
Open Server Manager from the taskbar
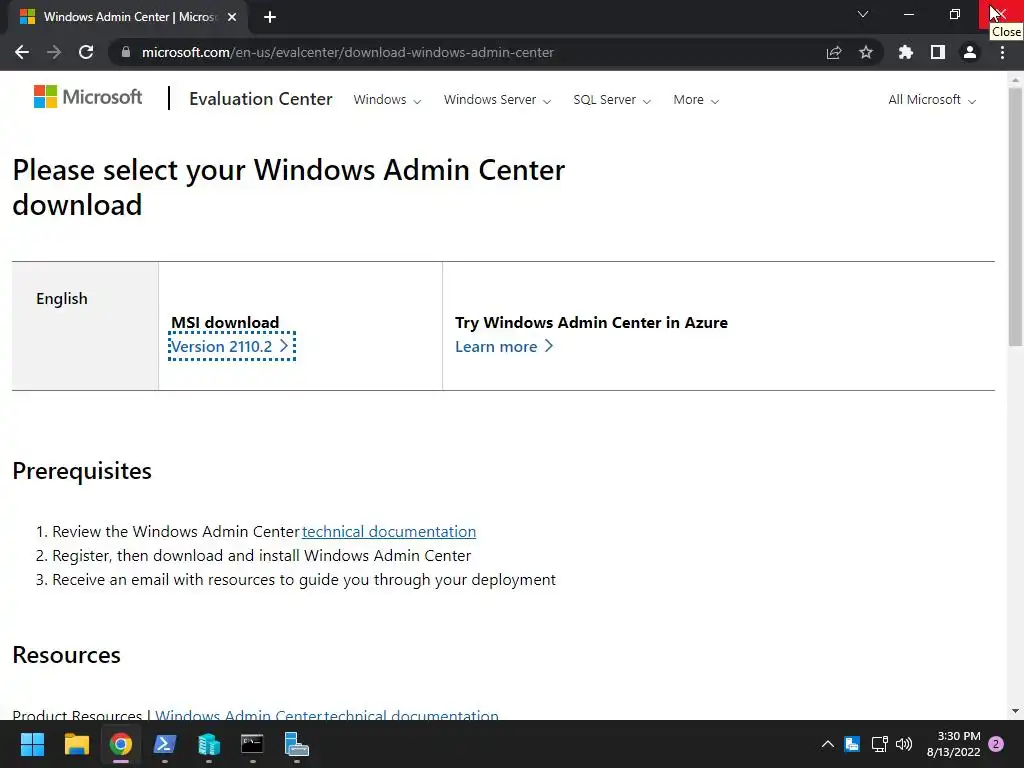click(296, 744)
